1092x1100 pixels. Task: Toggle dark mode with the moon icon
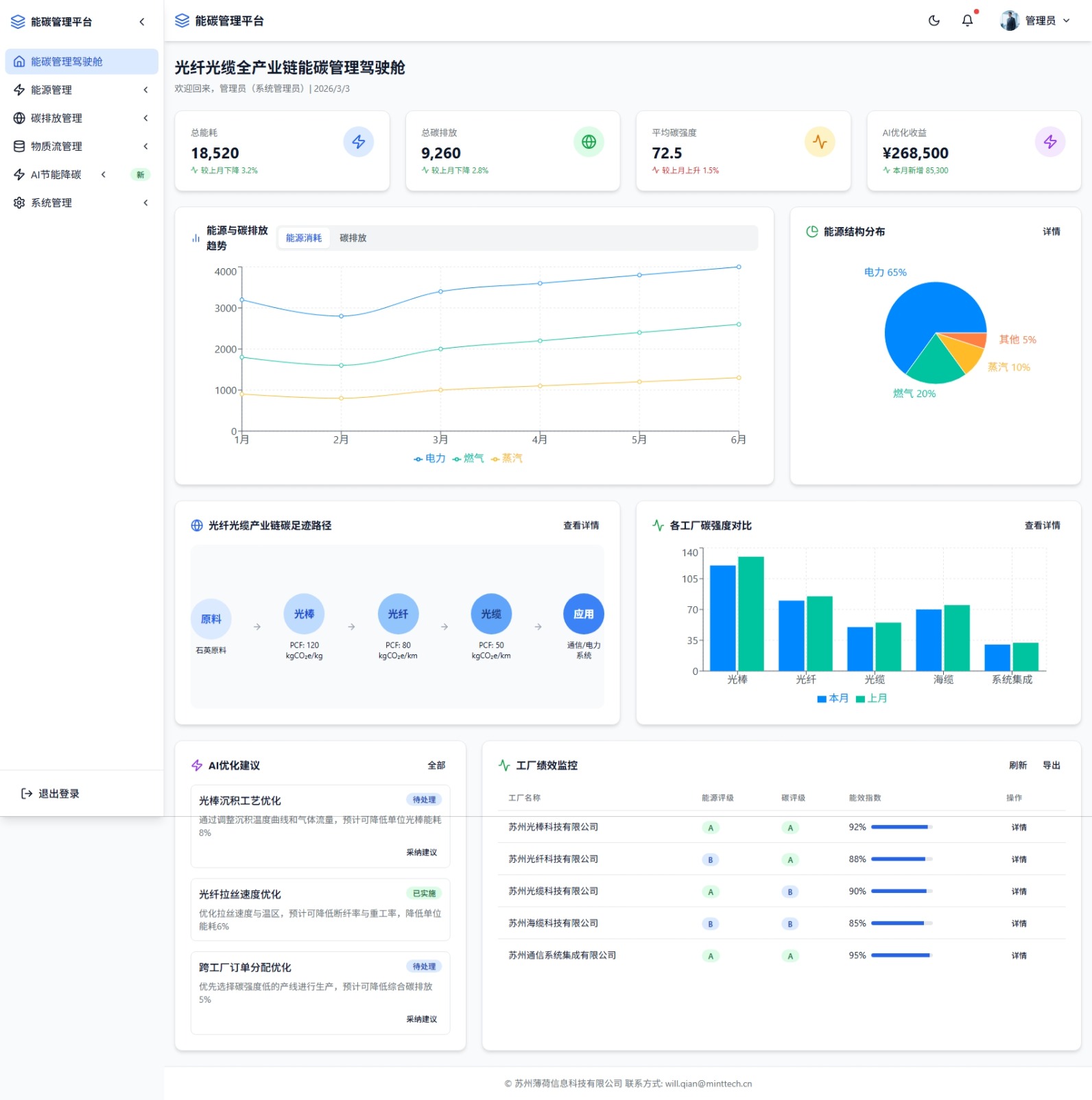pyautogui.click(x=934, y=21)
